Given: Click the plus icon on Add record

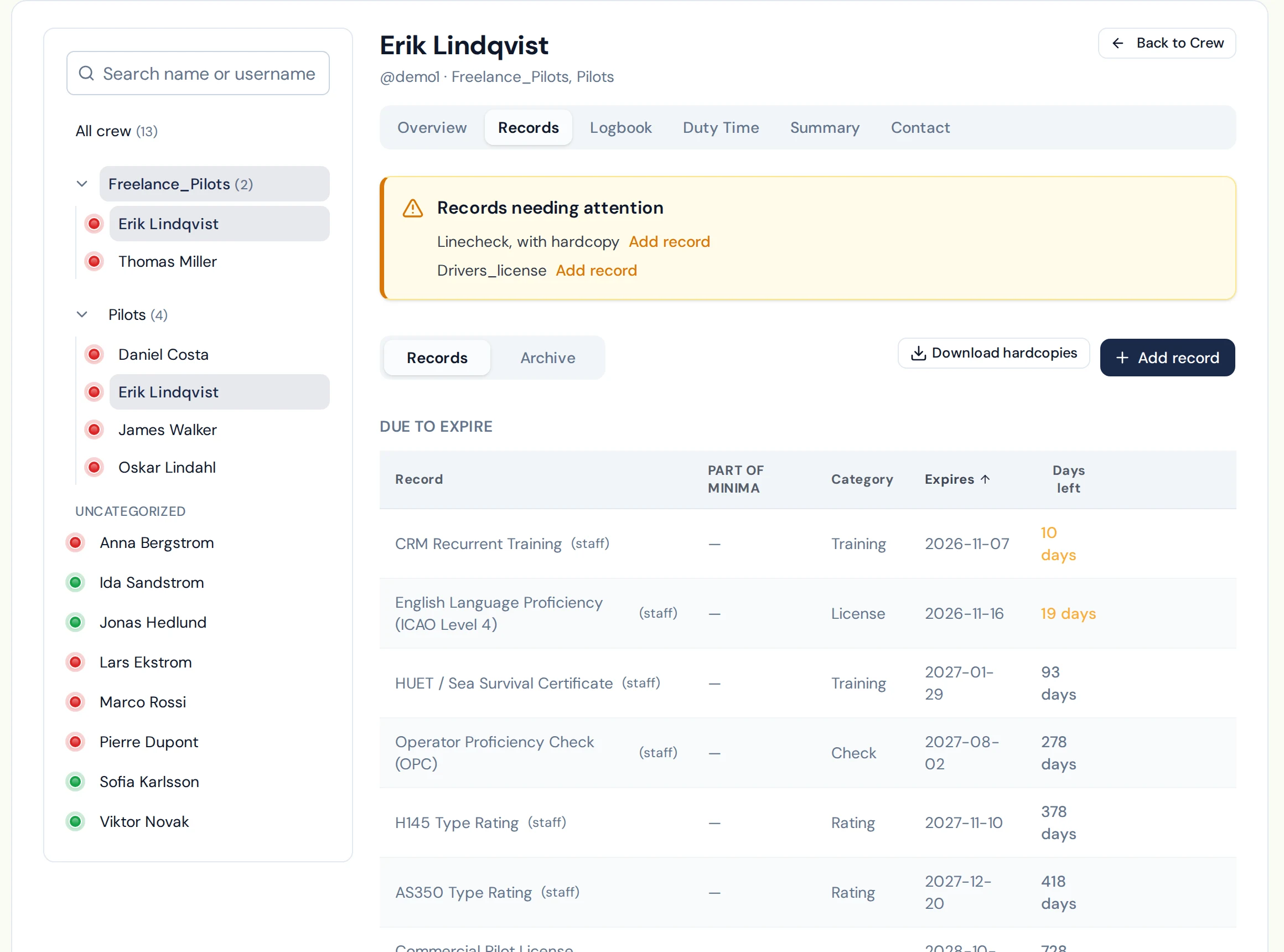Looking at the screenshot, I should pos(1121,358).
